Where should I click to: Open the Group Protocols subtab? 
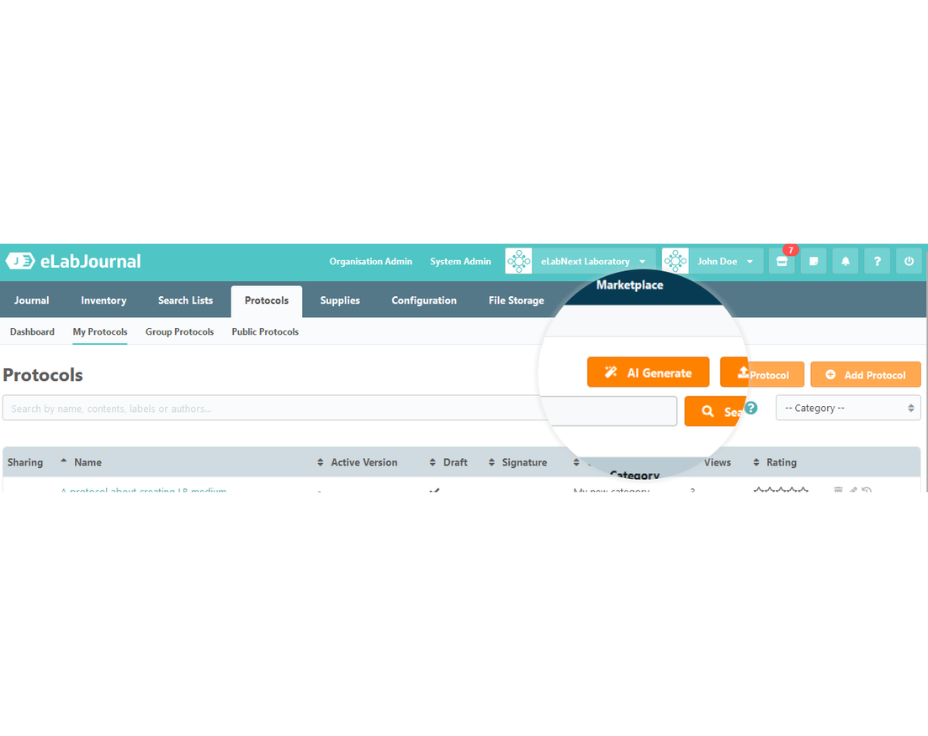coord(179,332)
